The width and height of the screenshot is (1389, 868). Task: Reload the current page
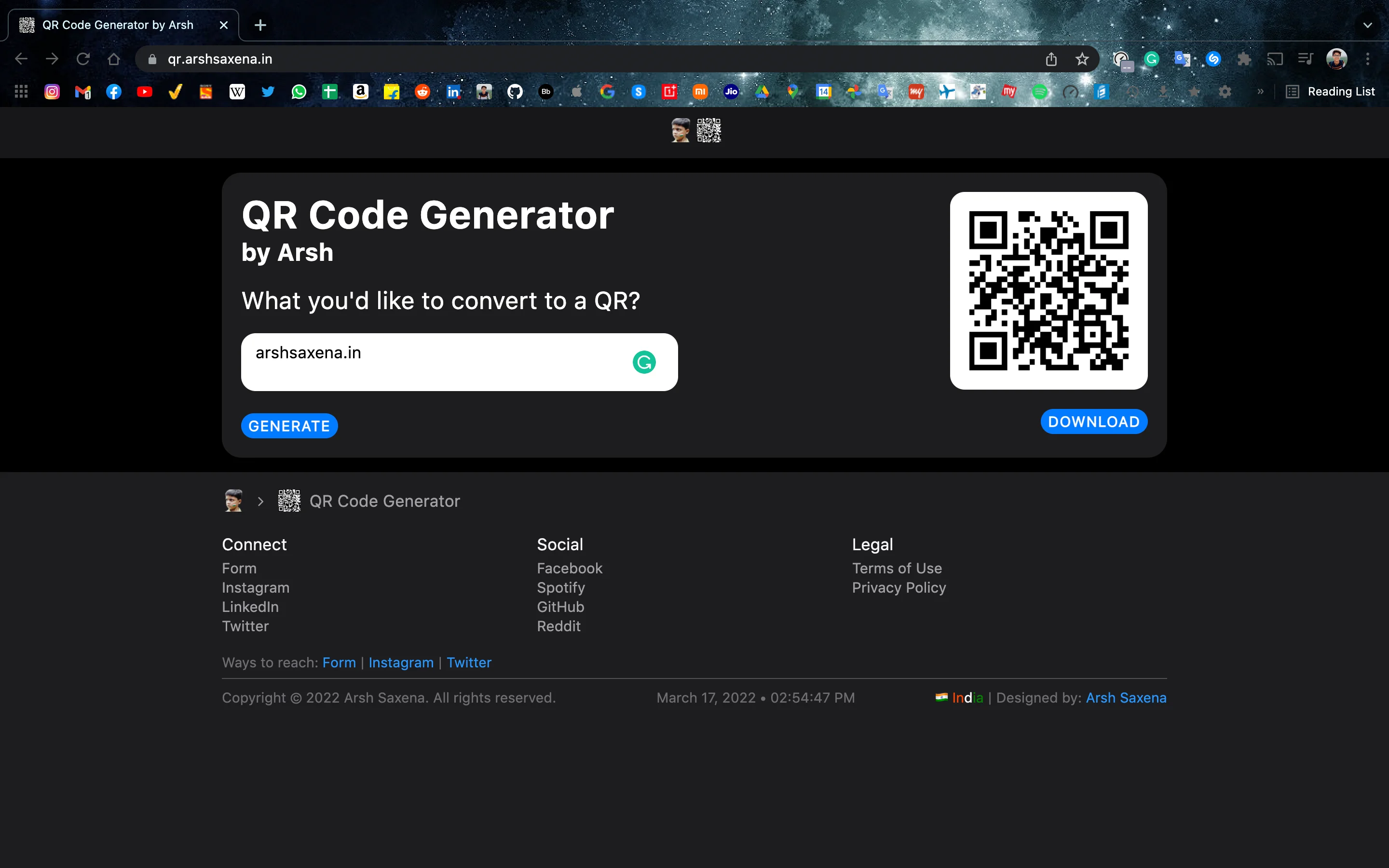point(83,59)
